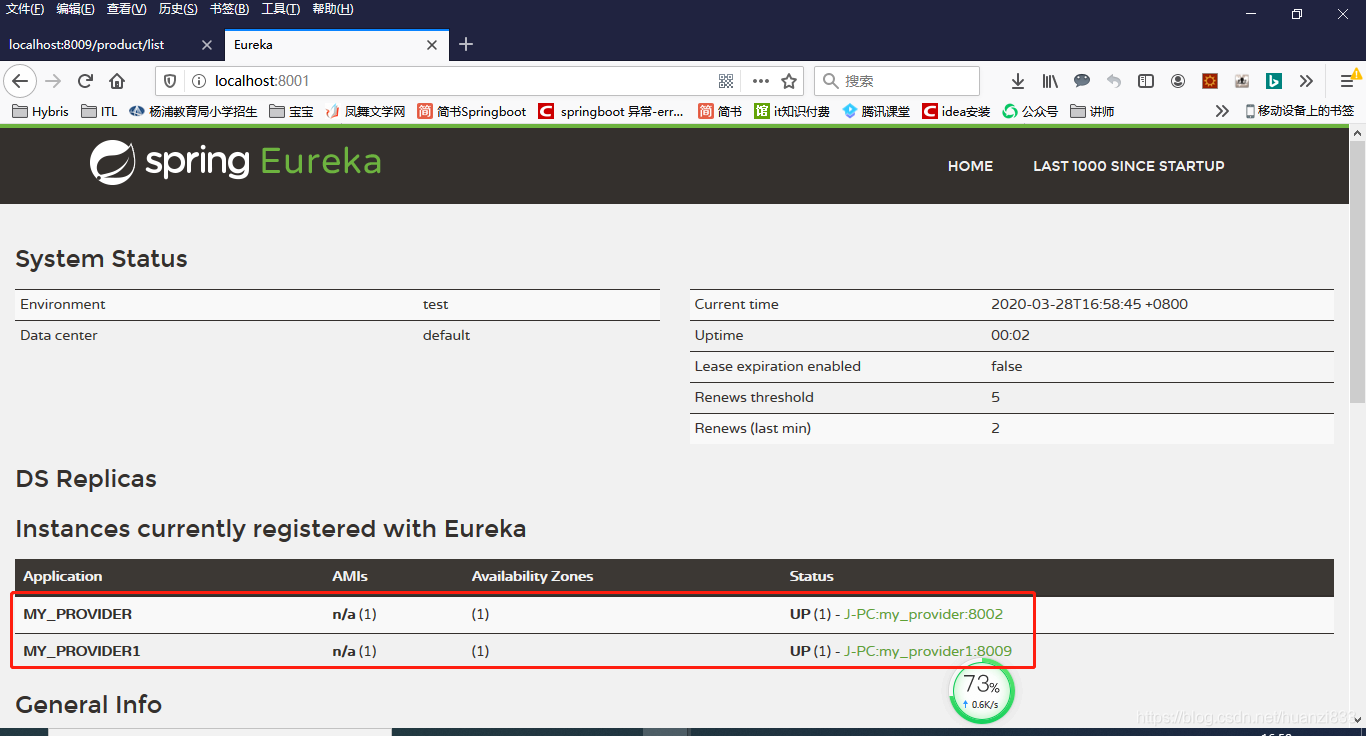Select the Renews threshold row label
The width and height of the screenshot is (1366, 736).
point(754,397)
